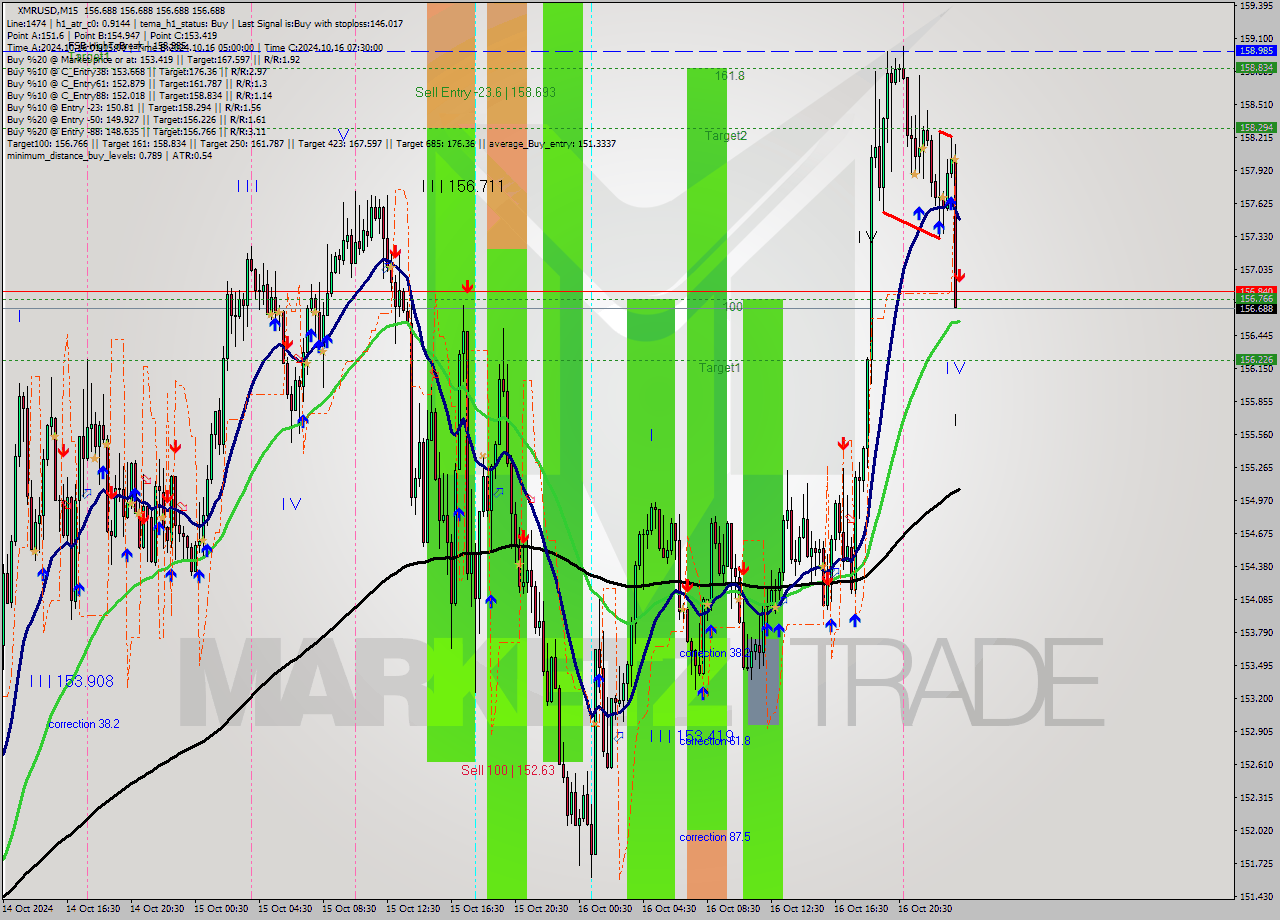Viewport: 1280px width, 920px height.
Task: Click the 'Sell 100 | 152.63' label
Action: [507, 770]
